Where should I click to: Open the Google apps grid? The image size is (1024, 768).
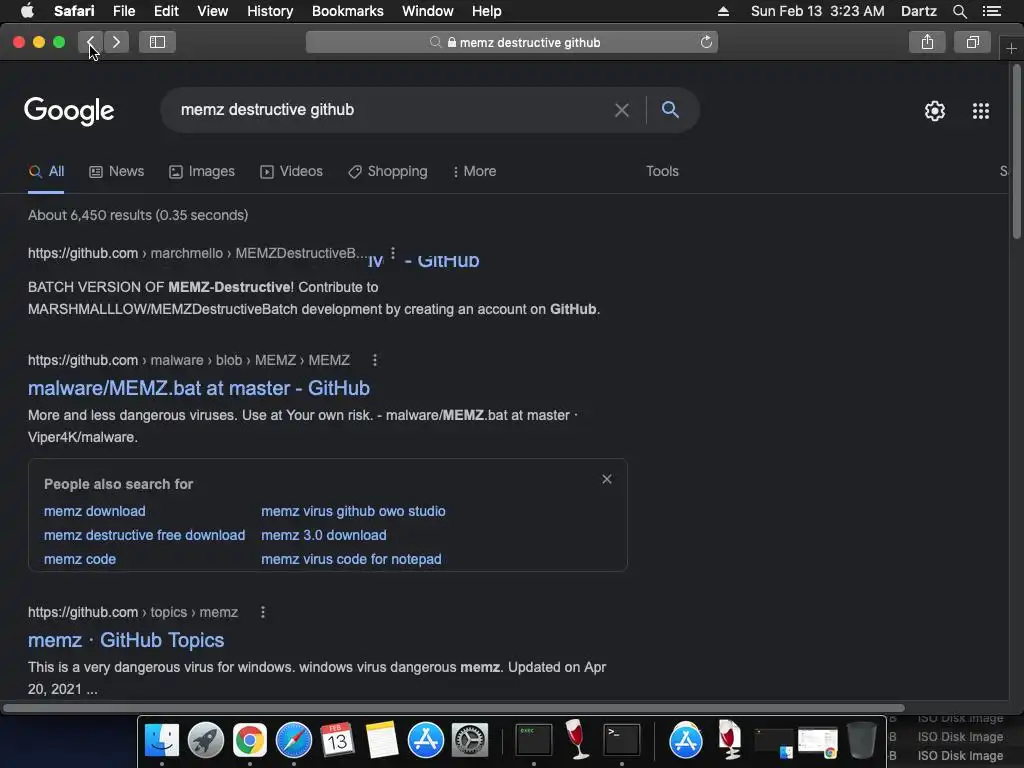(x=981, y=111)
